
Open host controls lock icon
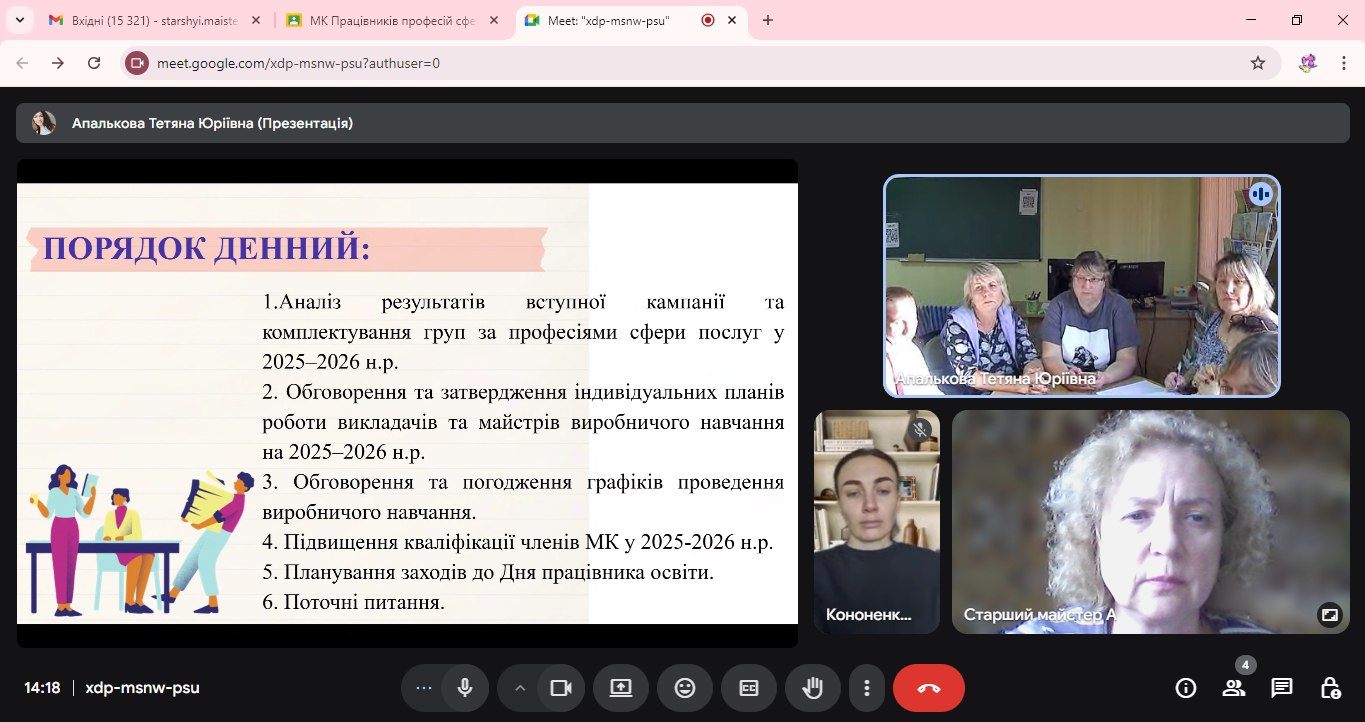click(x=1330, y=688)
